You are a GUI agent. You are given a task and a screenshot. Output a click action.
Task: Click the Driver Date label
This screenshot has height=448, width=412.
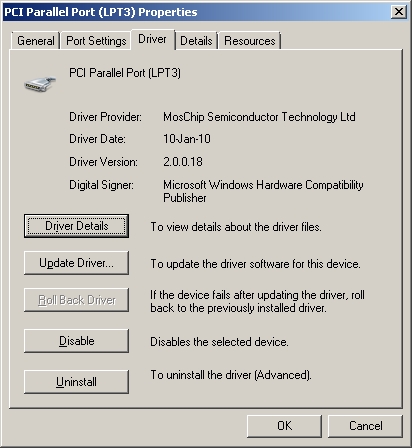coord(97,139)
